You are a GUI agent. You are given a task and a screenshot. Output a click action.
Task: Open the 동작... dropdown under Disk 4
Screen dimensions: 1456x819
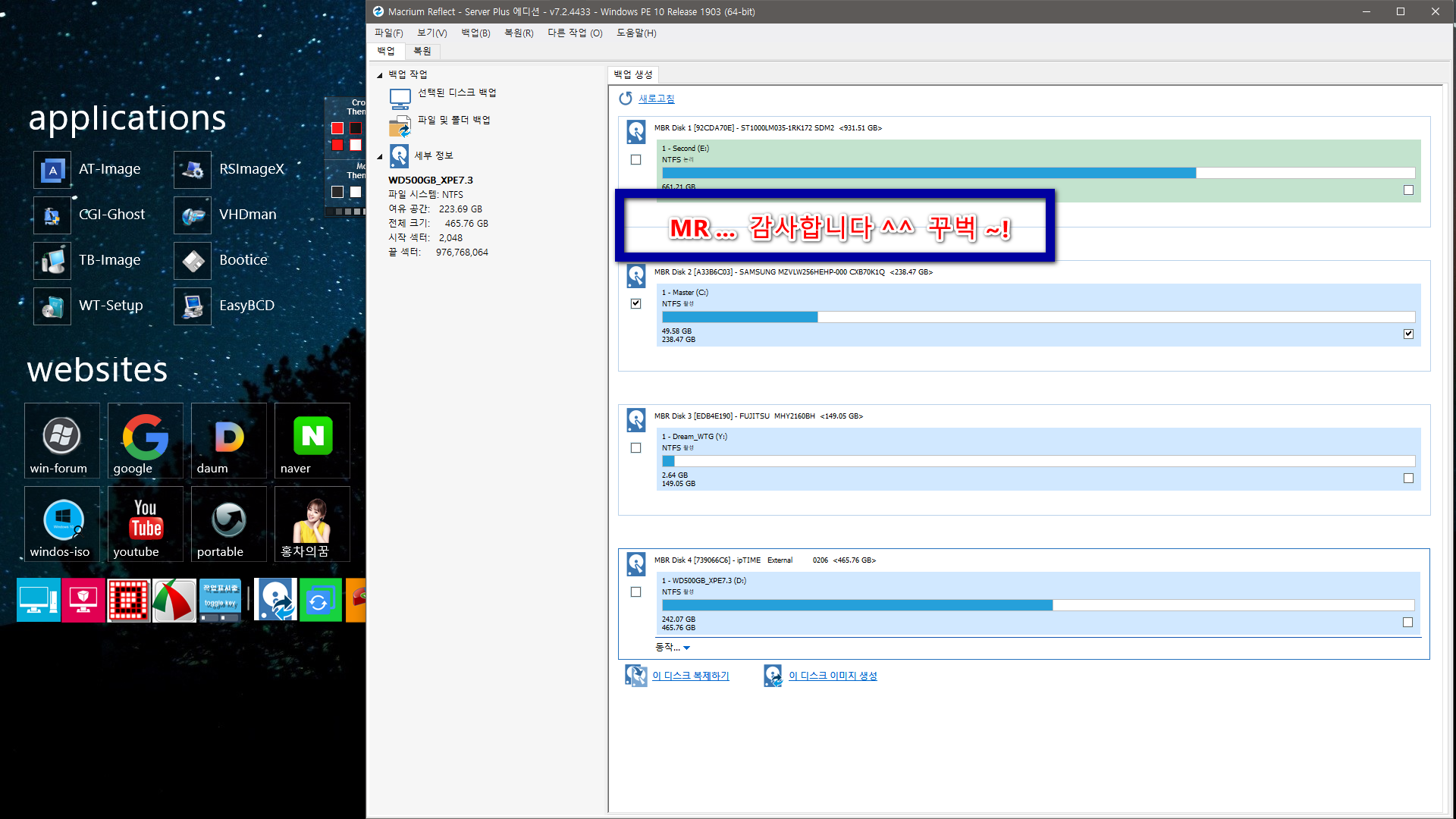tap(673, 648)
